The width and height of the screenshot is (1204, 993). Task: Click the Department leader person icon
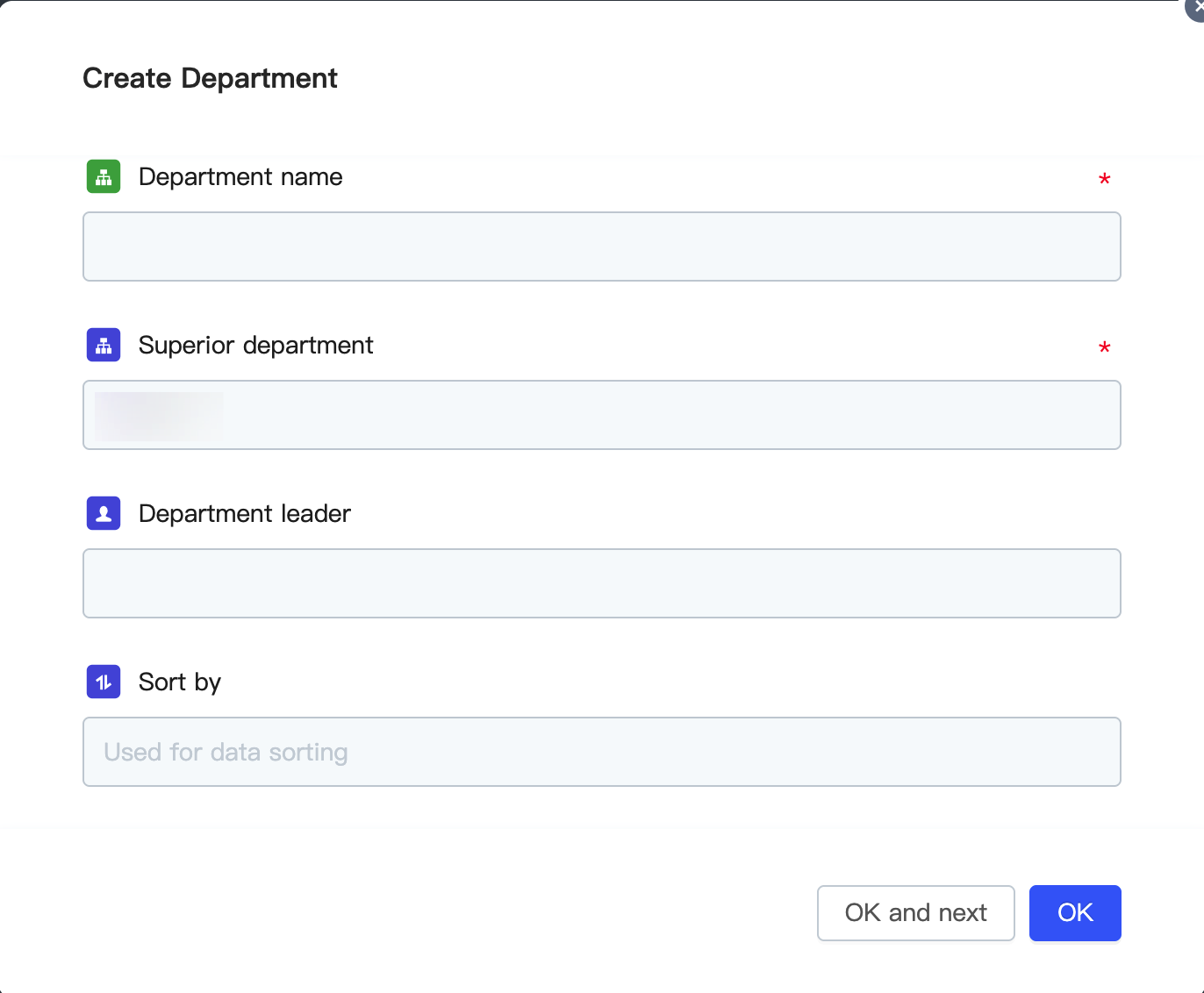coord(104,513)
